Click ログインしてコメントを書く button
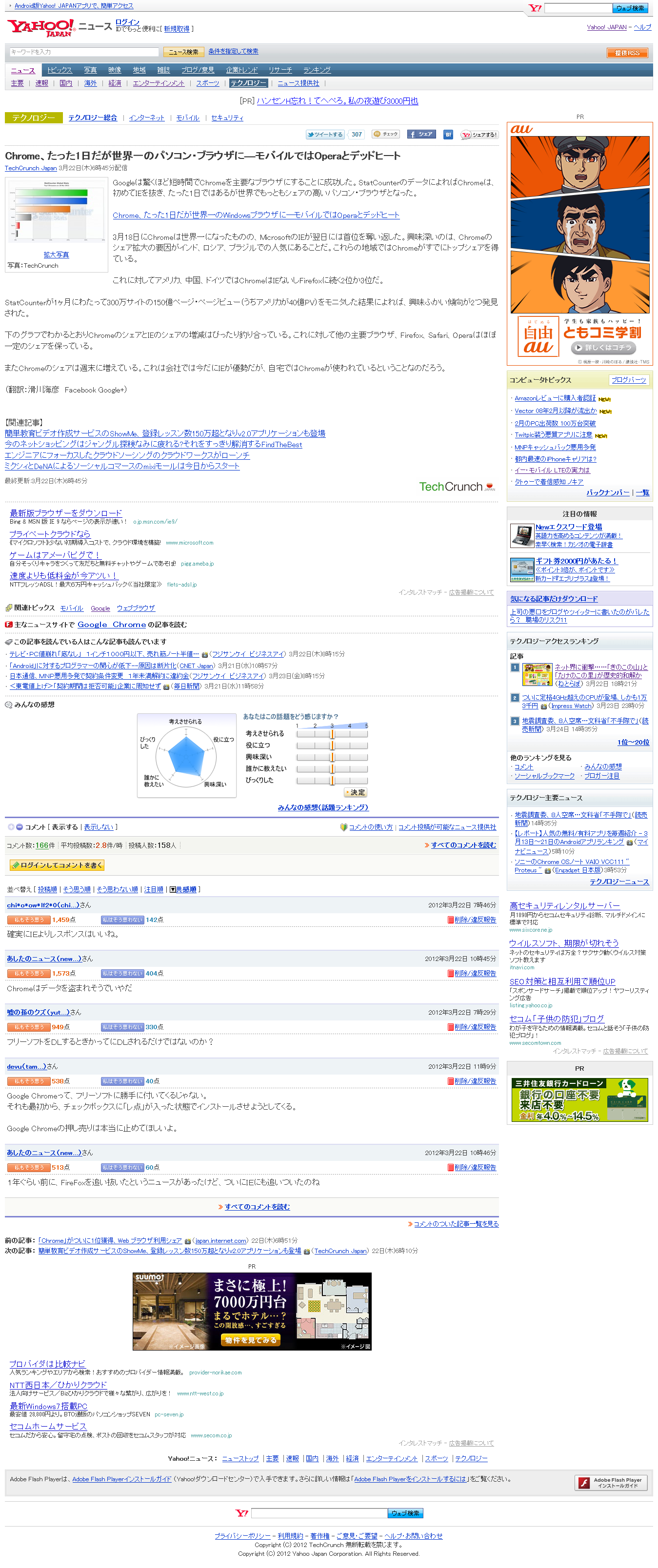This screenshot has height=1568, width=658. (x=57, y=865)
